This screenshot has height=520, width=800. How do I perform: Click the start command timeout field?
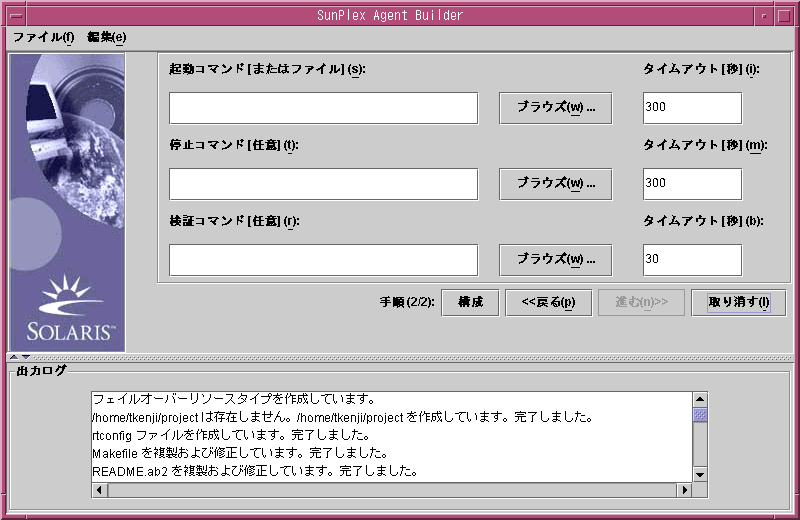692,108
